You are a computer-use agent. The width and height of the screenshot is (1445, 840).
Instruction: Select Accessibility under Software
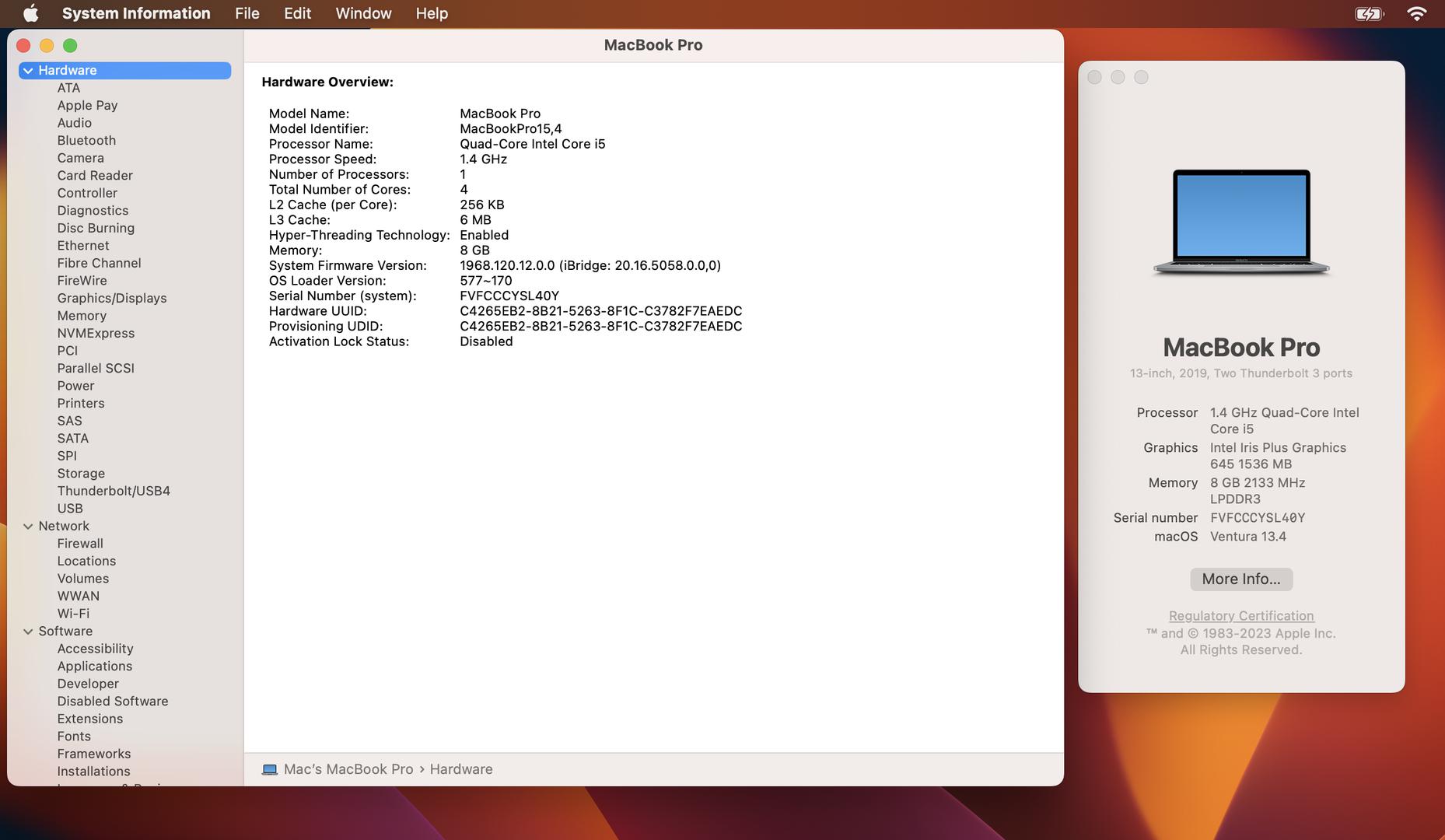(95, 649)
